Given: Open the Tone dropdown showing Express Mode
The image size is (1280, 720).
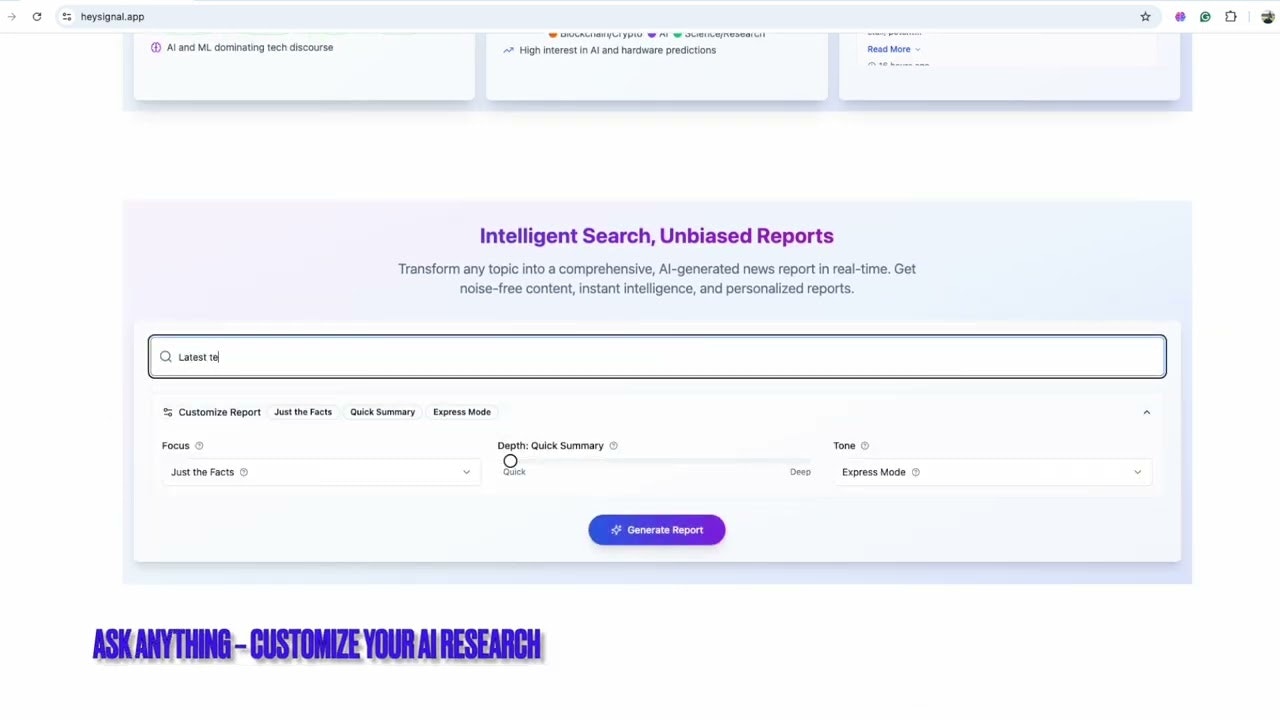Looking at the screenshot, I should coord(992,472).
